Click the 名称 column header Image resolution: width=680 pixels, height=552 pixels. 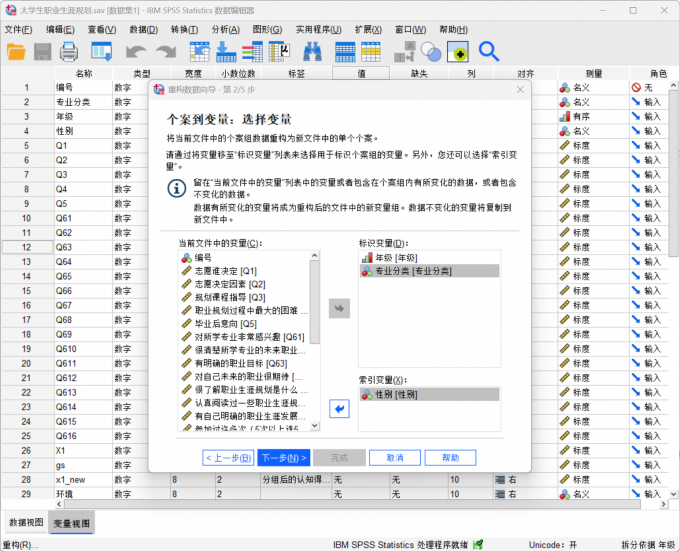click(83, 74)
